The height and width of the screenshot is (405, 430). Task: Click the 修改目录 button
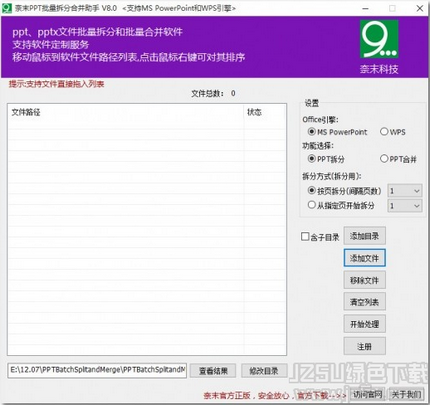[x=264, y=371]
